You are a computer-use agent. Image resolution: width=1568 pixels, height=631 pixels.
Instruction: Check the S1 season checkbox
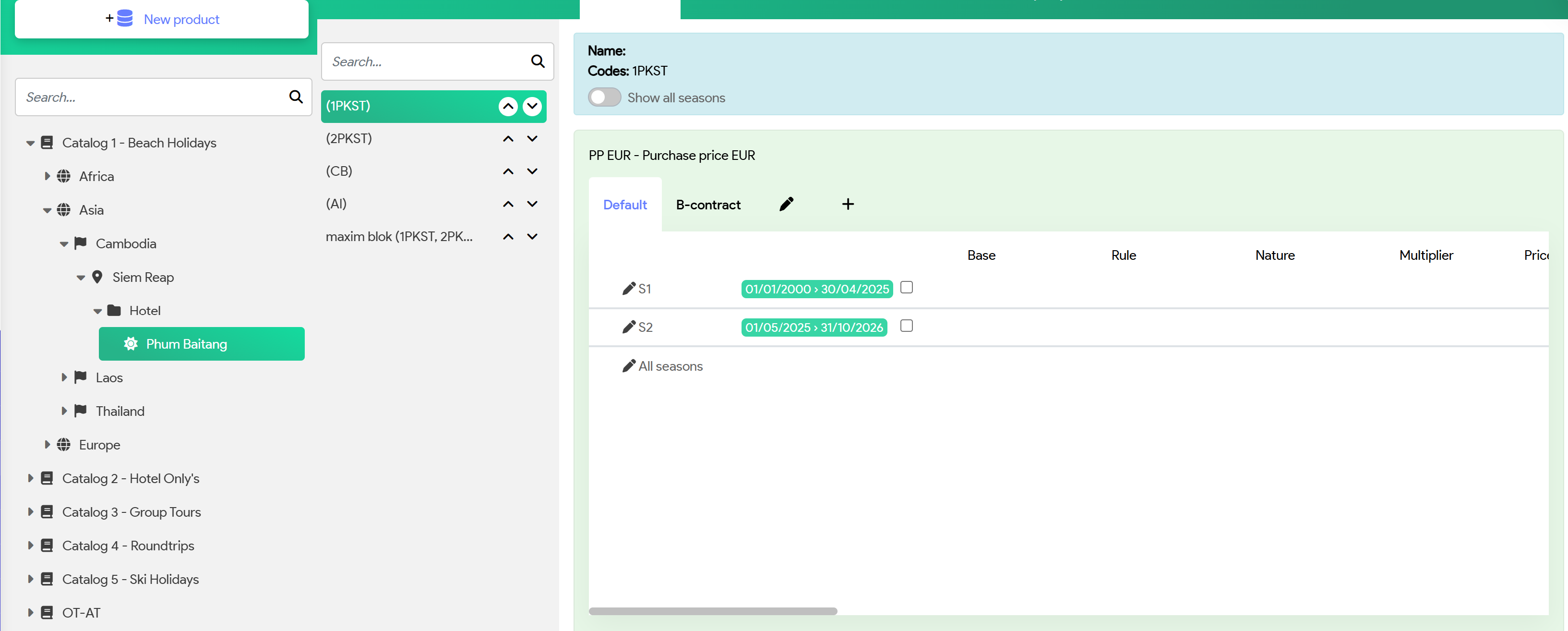[906, 288]
